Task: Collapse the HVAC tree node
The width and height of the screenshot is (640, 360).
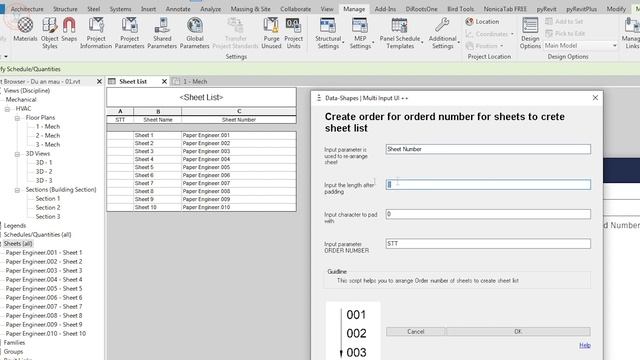Action: coord(7,109)
